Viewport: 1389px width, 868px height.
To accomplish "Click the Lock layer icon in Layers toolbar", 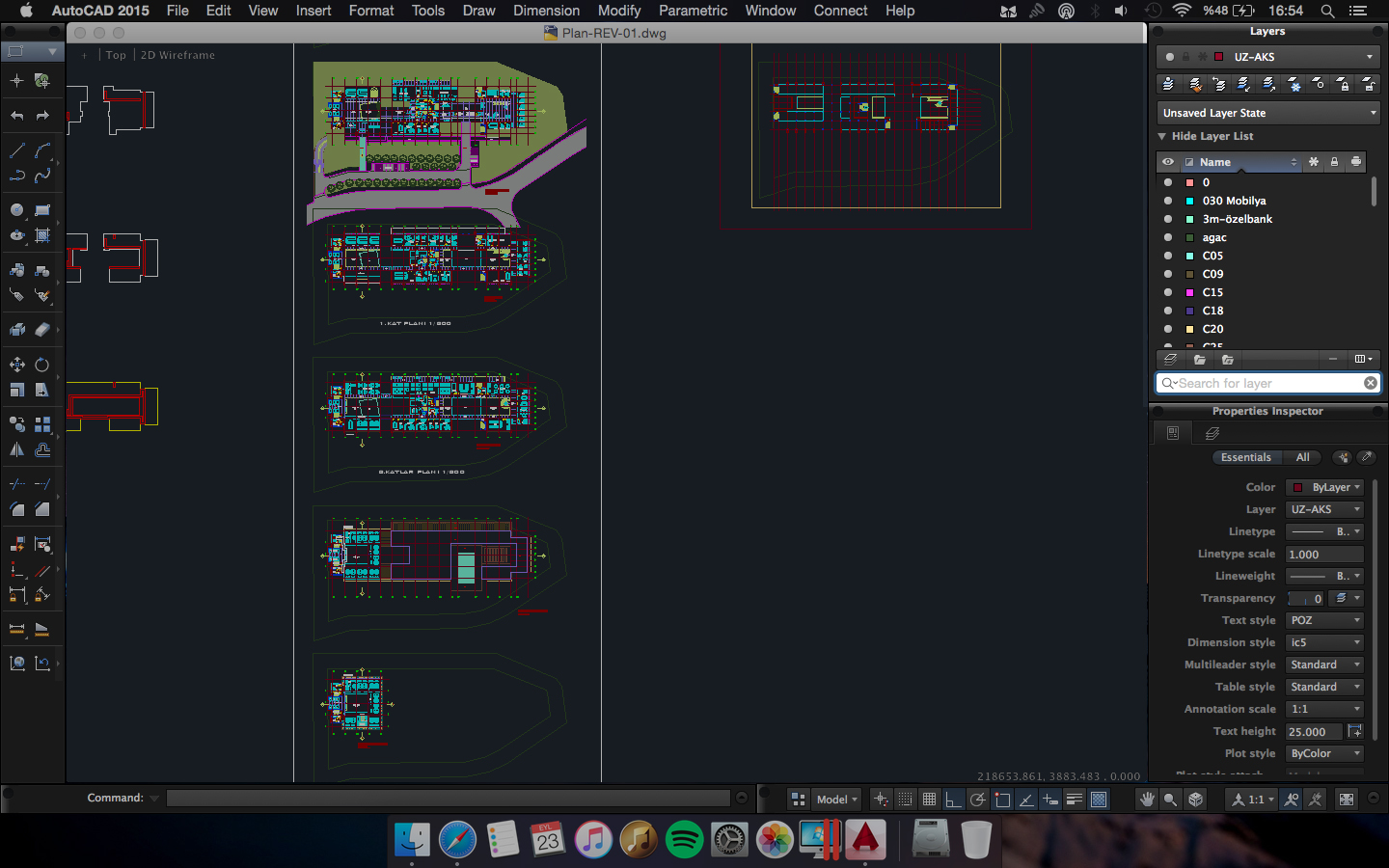I will click(1344, 85).
